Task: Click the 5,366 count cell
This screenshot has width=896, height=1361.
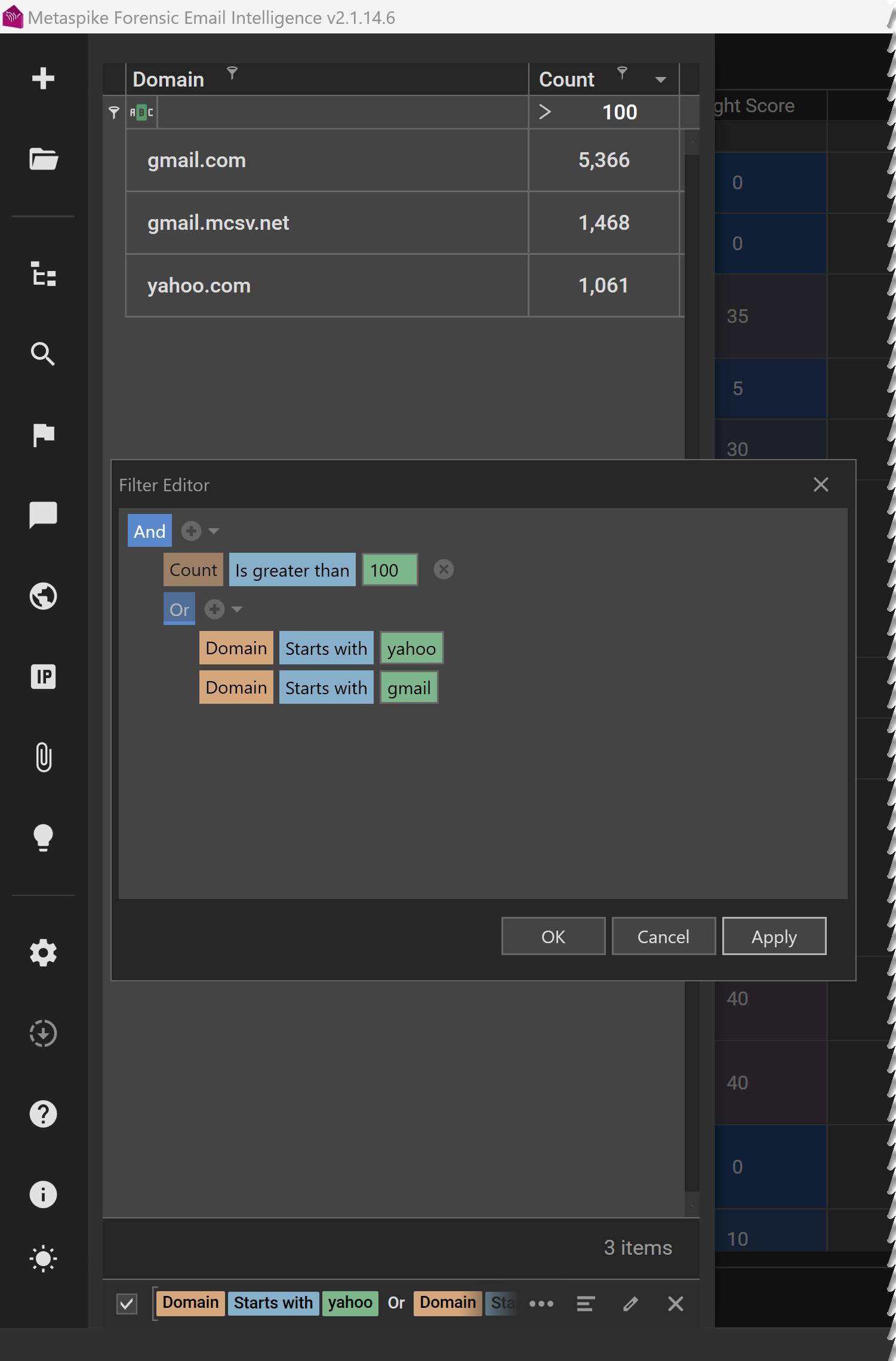Action: click(604, 160)
